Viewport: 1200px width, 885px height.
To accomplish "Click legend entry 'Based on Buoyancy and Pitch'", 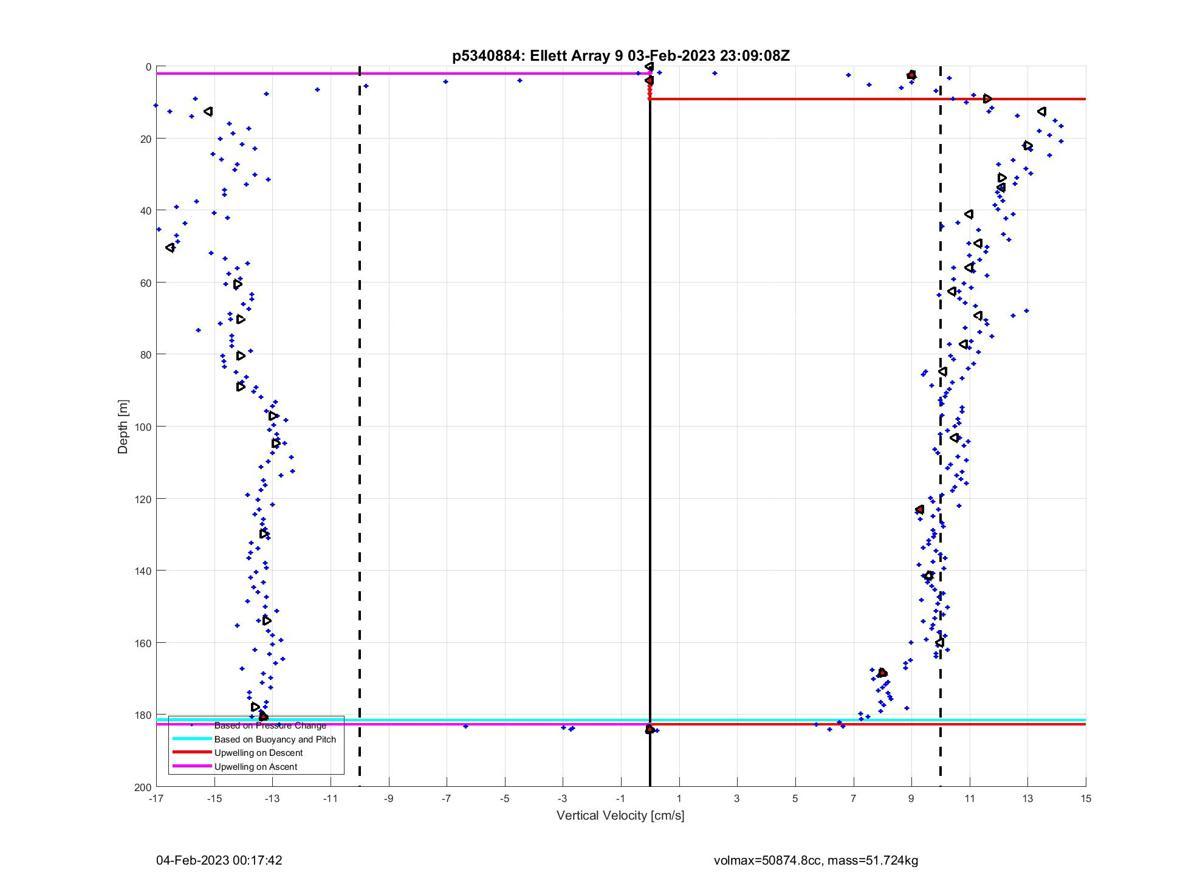I will tap(275, 739).
